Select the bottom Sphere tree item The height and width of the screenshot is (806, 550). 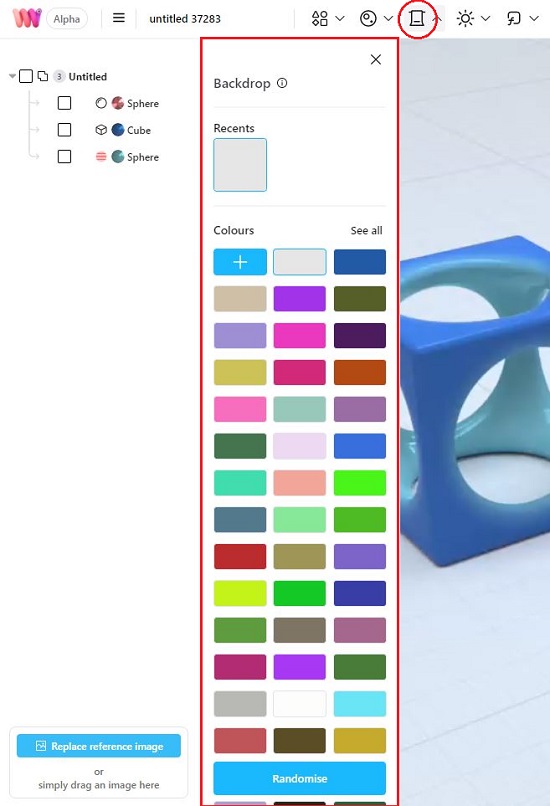(x=142, y=157)
